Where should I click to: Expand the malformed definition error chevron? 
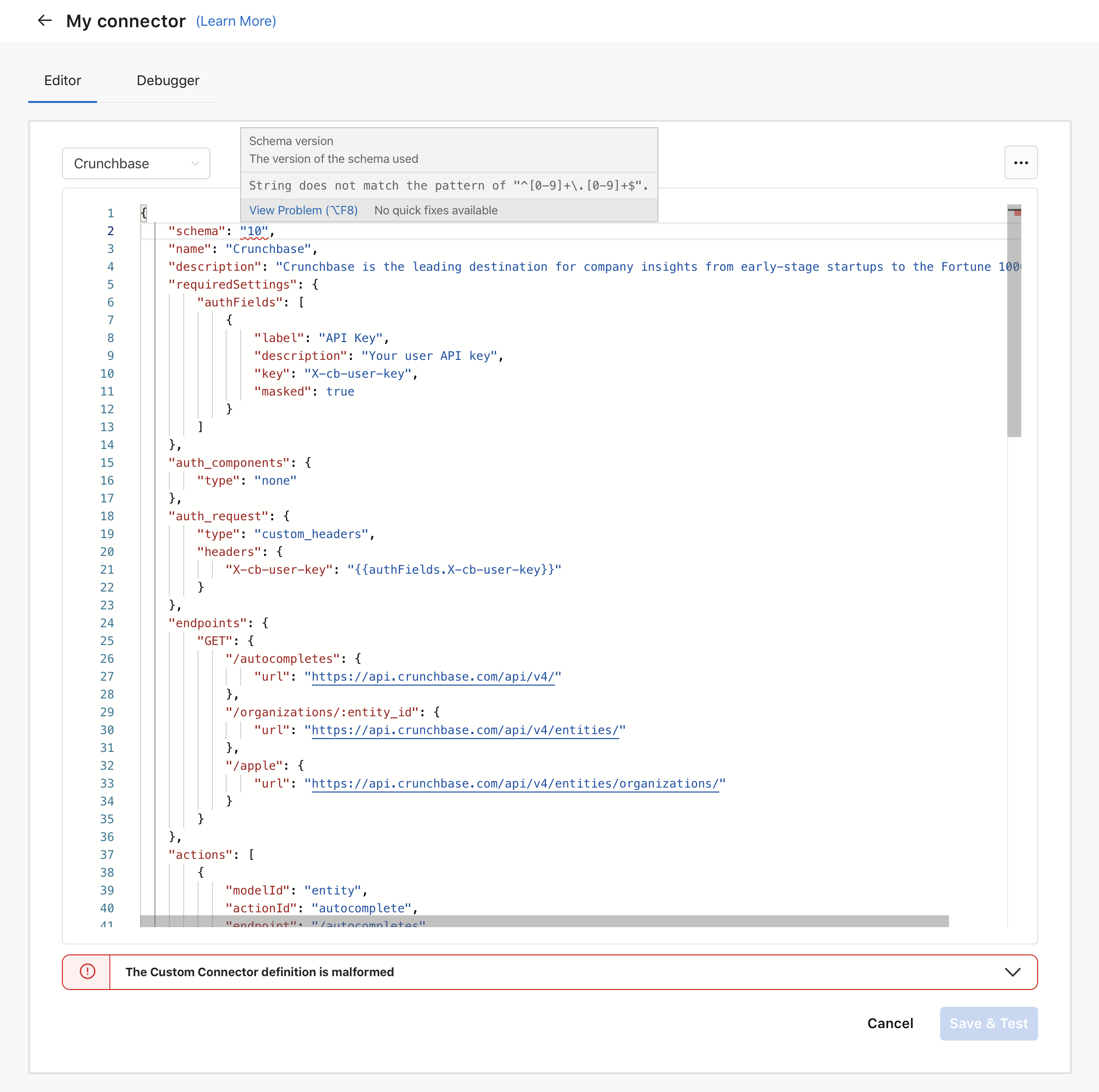pyautogui.click(x=1012, y=971)
